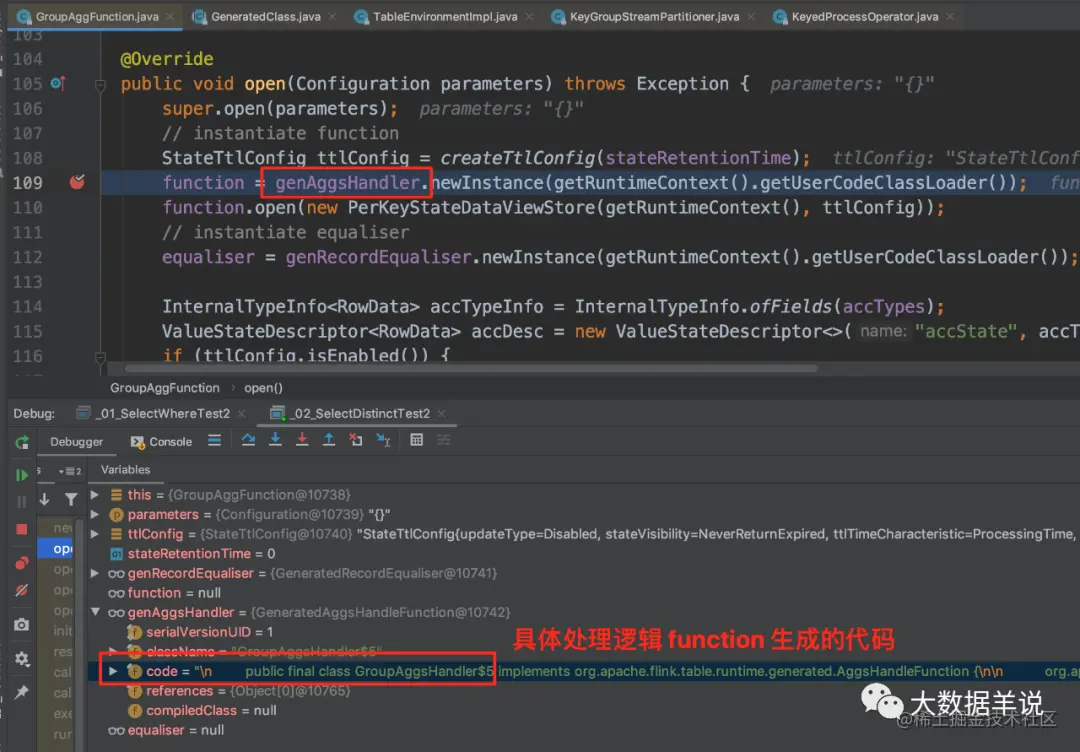
Task: Select 'init' frame in Frames list
Action: click(x=63, y=631)
